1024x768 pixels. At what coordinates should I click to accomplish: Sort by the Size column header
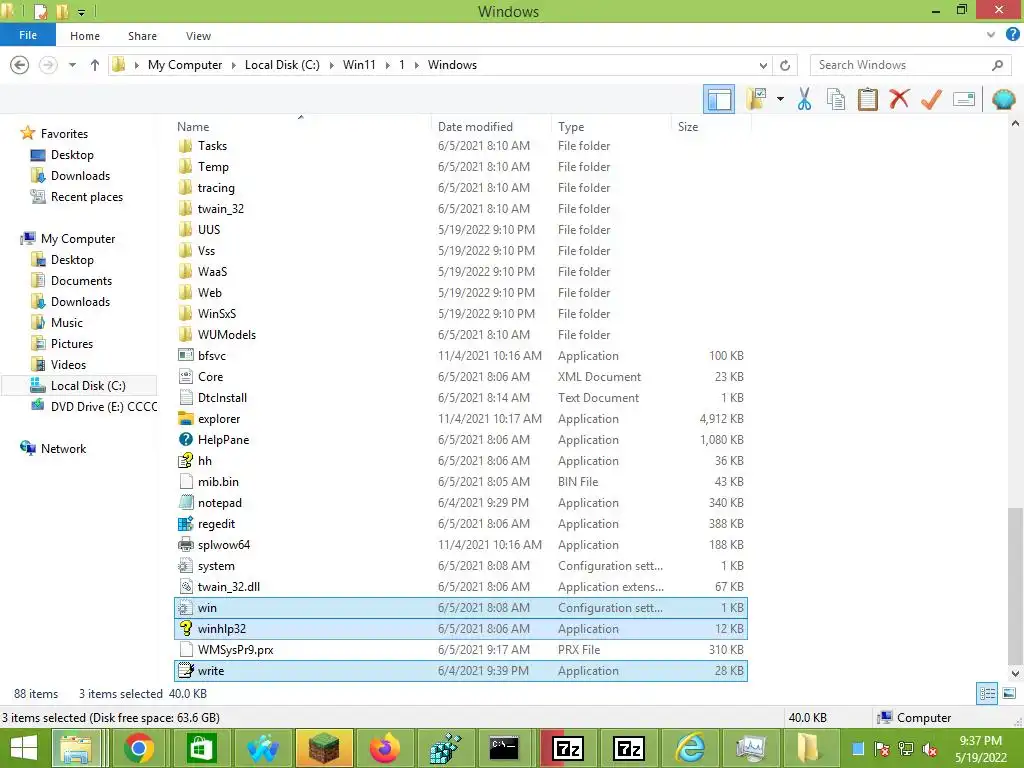click(688, 127)
